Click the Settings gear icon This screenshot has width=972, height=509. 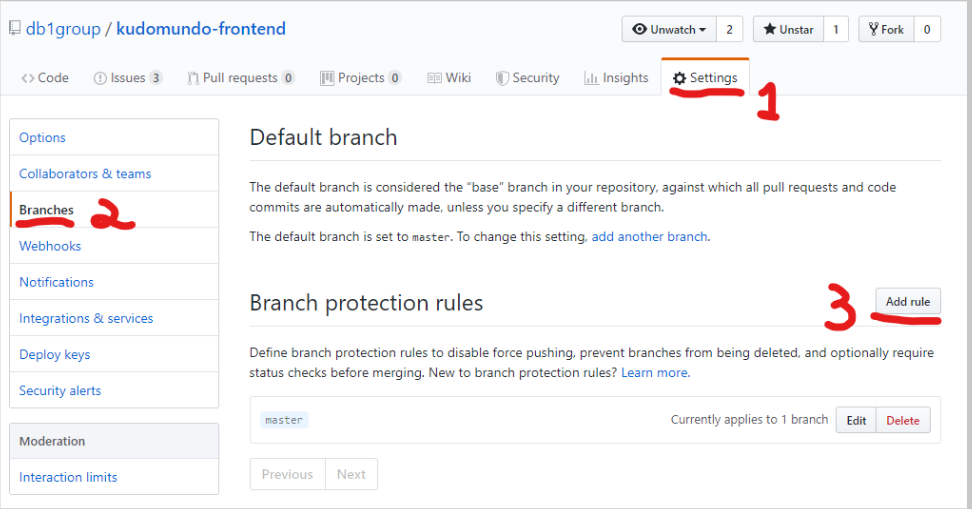(679, 78)
